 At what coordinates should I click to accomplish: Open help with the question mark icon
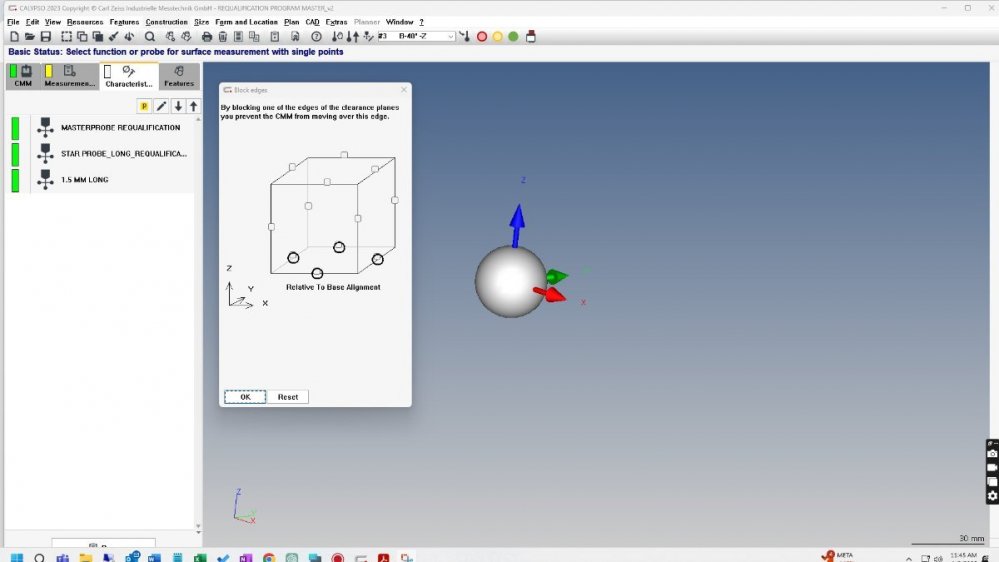click(x=316, y=37)
